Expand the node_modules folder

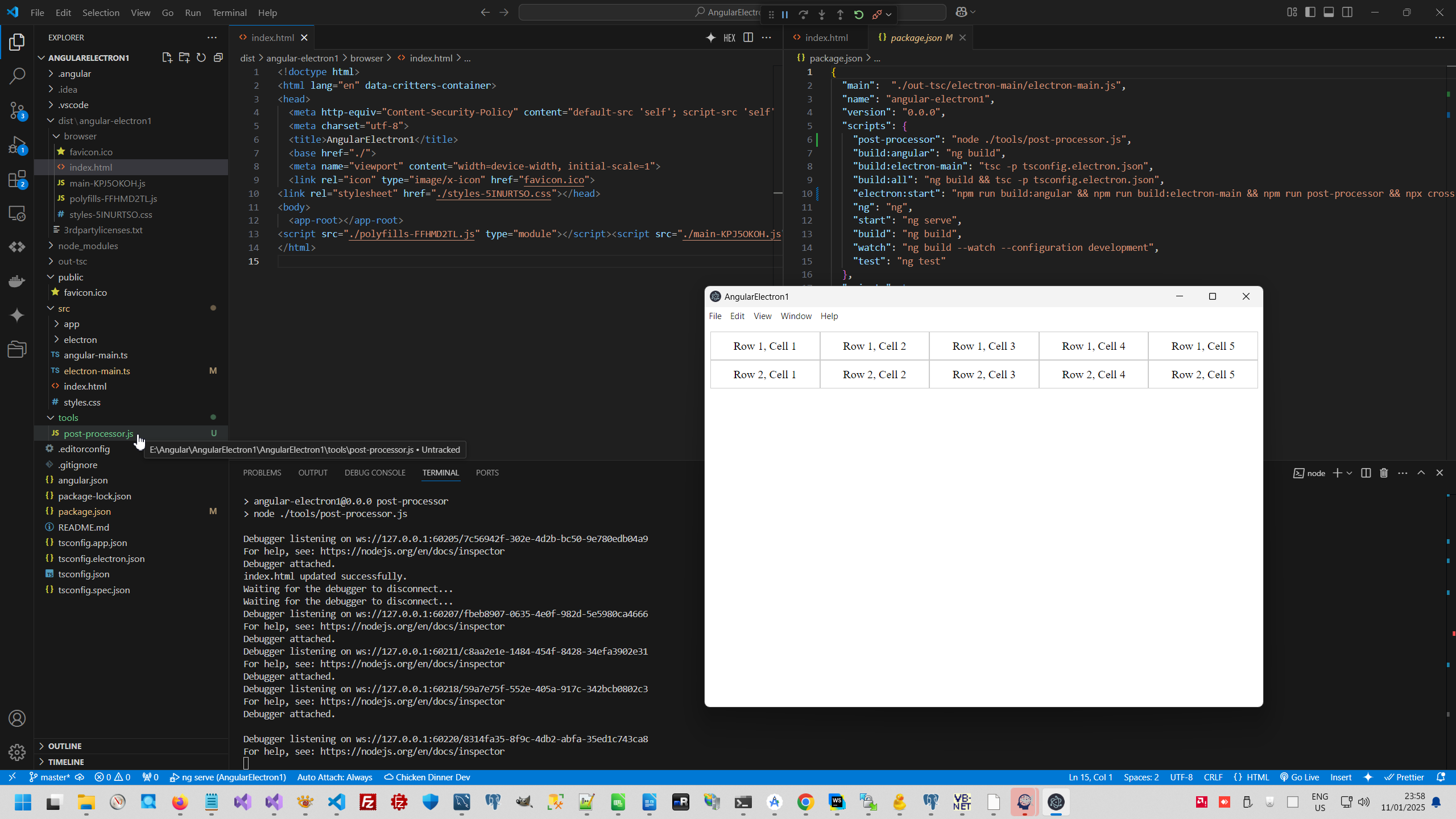coord(88,246)
